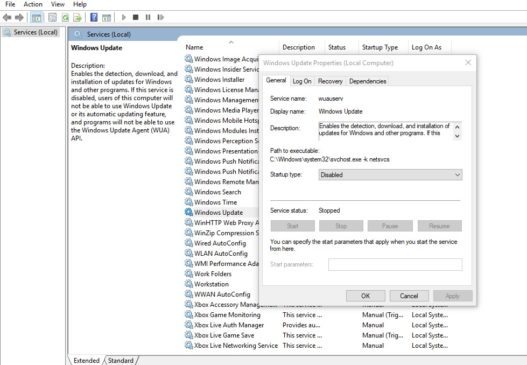Click the Start parameters input field

(x=395, y=265)
